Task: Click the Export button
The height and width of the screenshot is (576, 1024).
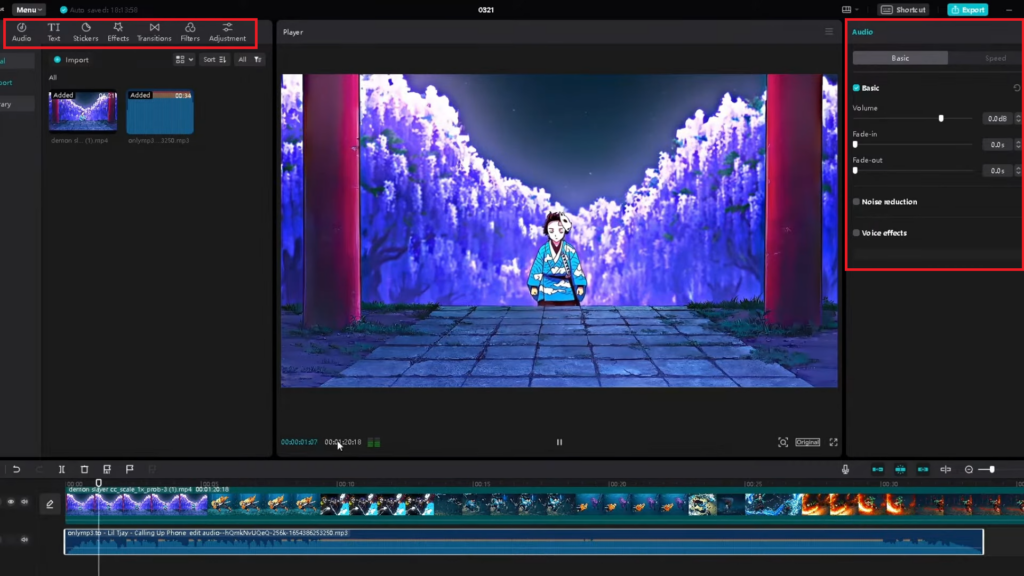Action: [x=967, y=9]
